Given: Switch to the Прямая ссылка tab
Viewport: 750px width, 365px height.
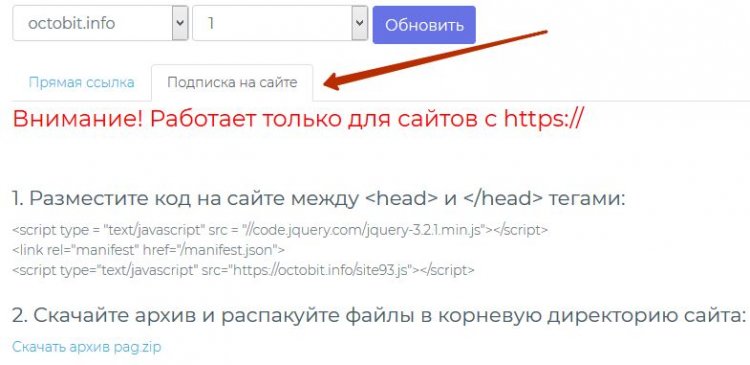Looking at the screenshot, I should (81, 82).
